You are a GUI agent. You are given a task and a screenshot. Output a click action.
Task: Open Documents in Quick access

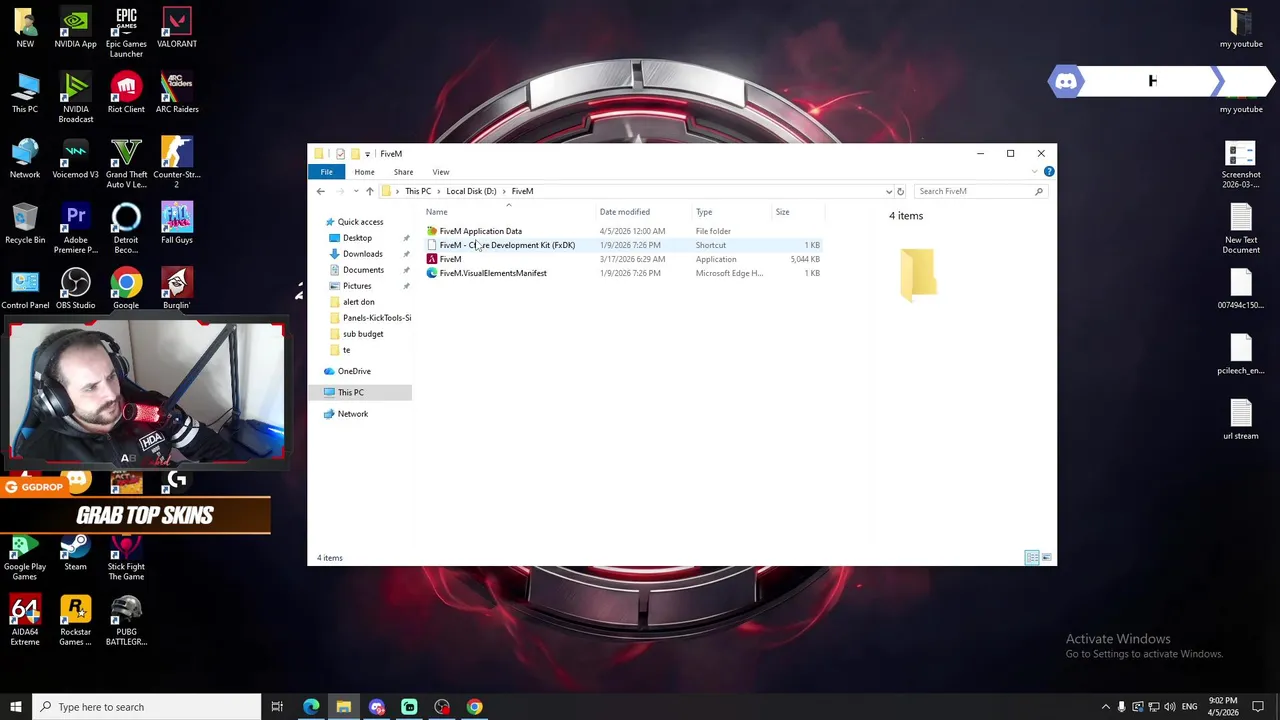point(363,270)
